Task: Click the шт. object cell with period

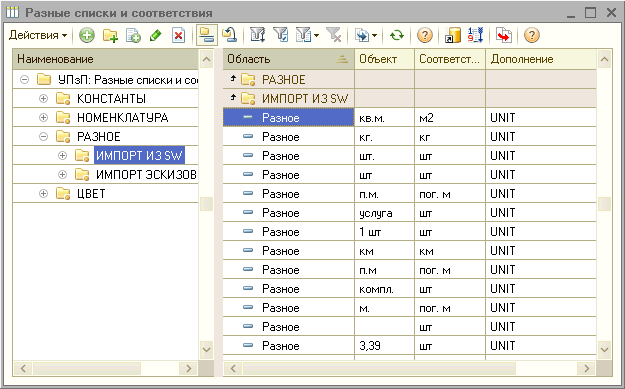Action: [384, 156]
